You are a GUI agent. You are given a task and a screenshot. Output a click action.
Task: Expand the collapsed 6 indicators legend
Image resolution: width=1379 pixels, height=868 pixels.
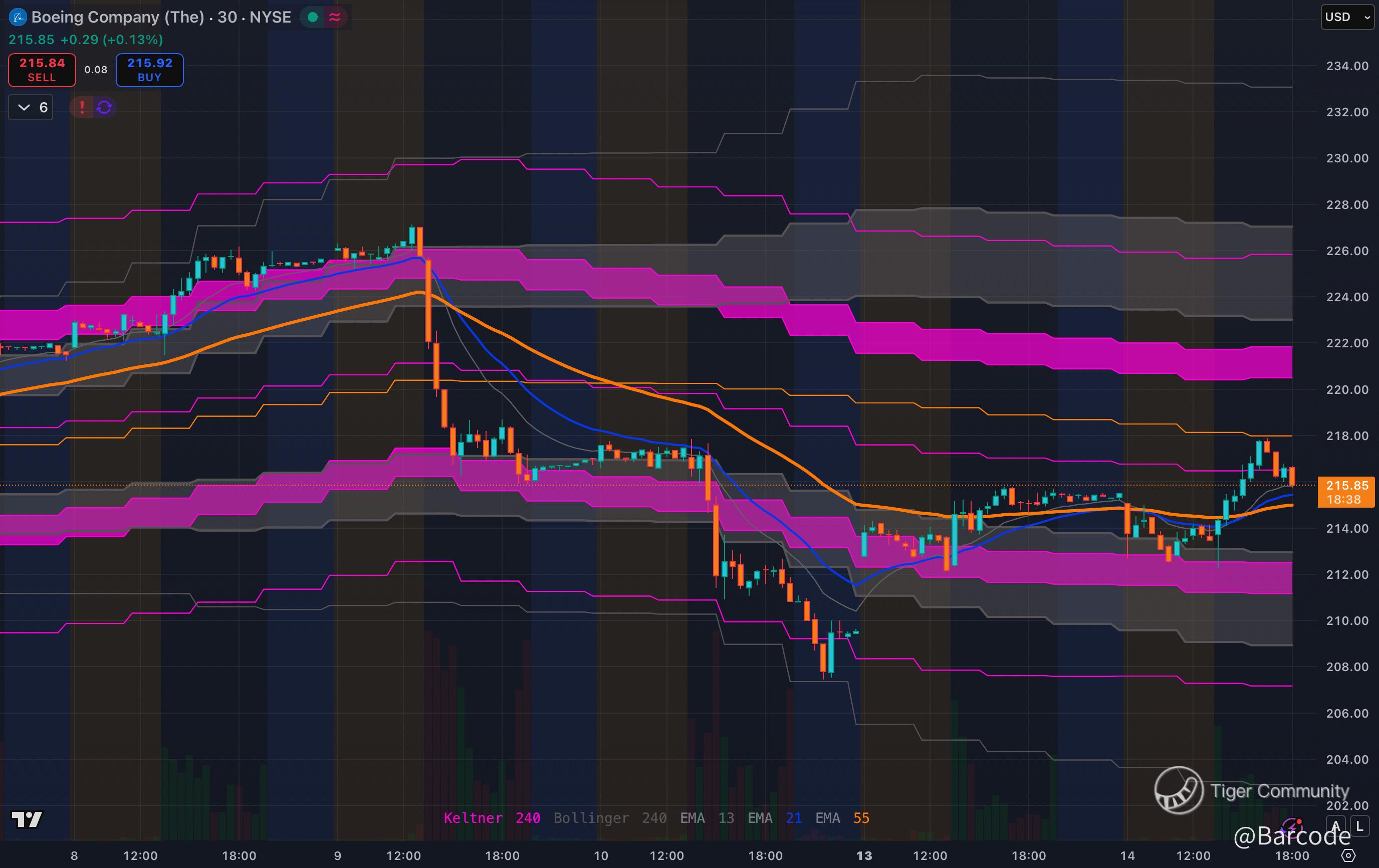click(32, 107)
